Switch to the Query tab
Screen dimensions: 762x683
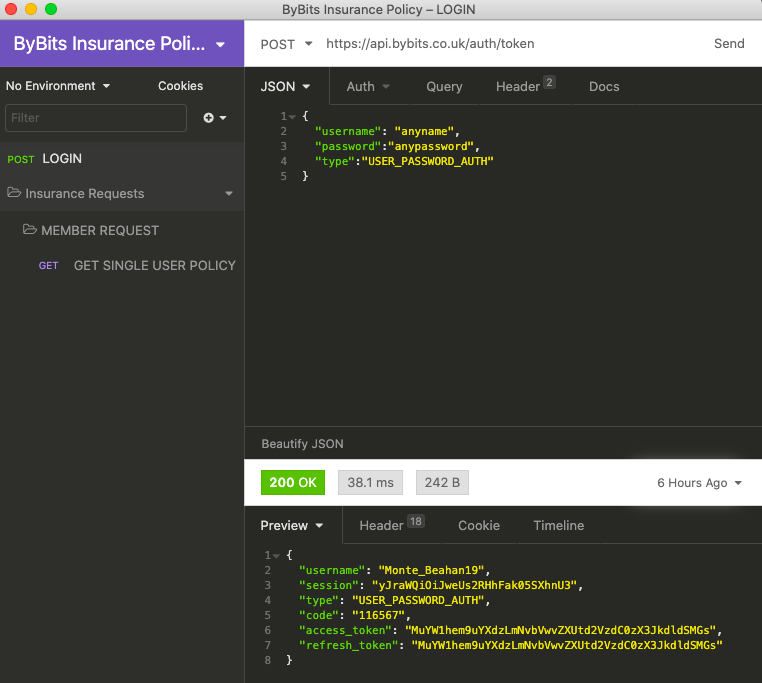click(444, 87)
